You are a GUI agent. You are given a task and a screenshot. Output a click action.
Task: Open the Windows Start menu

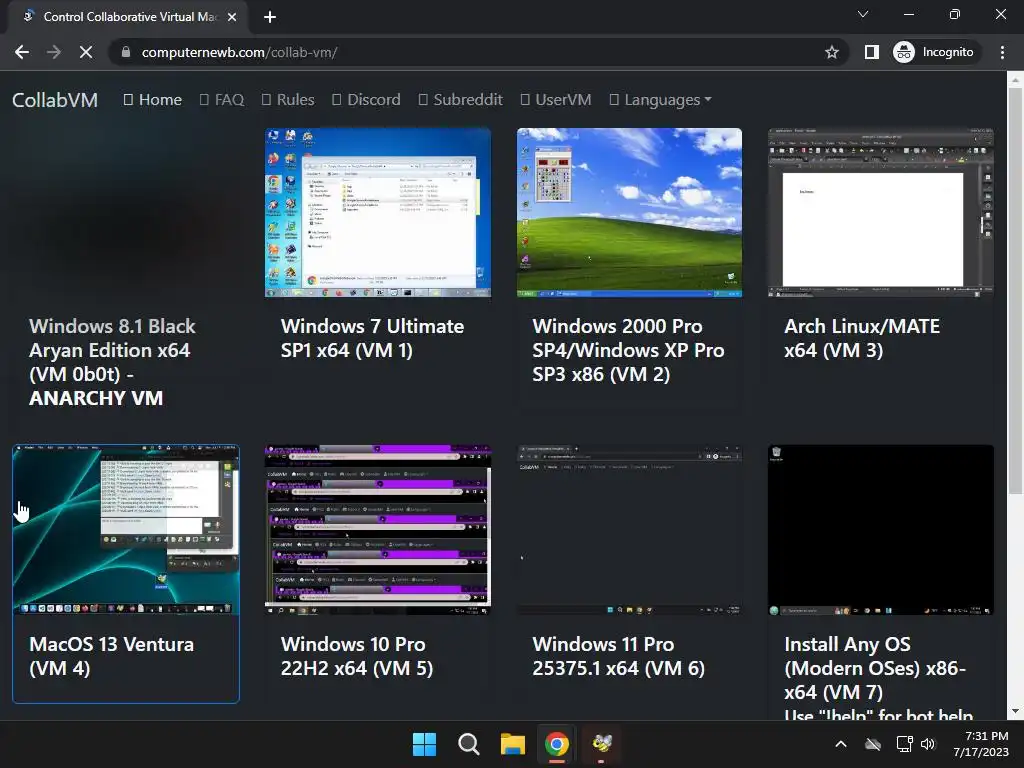tap(424, 744)
